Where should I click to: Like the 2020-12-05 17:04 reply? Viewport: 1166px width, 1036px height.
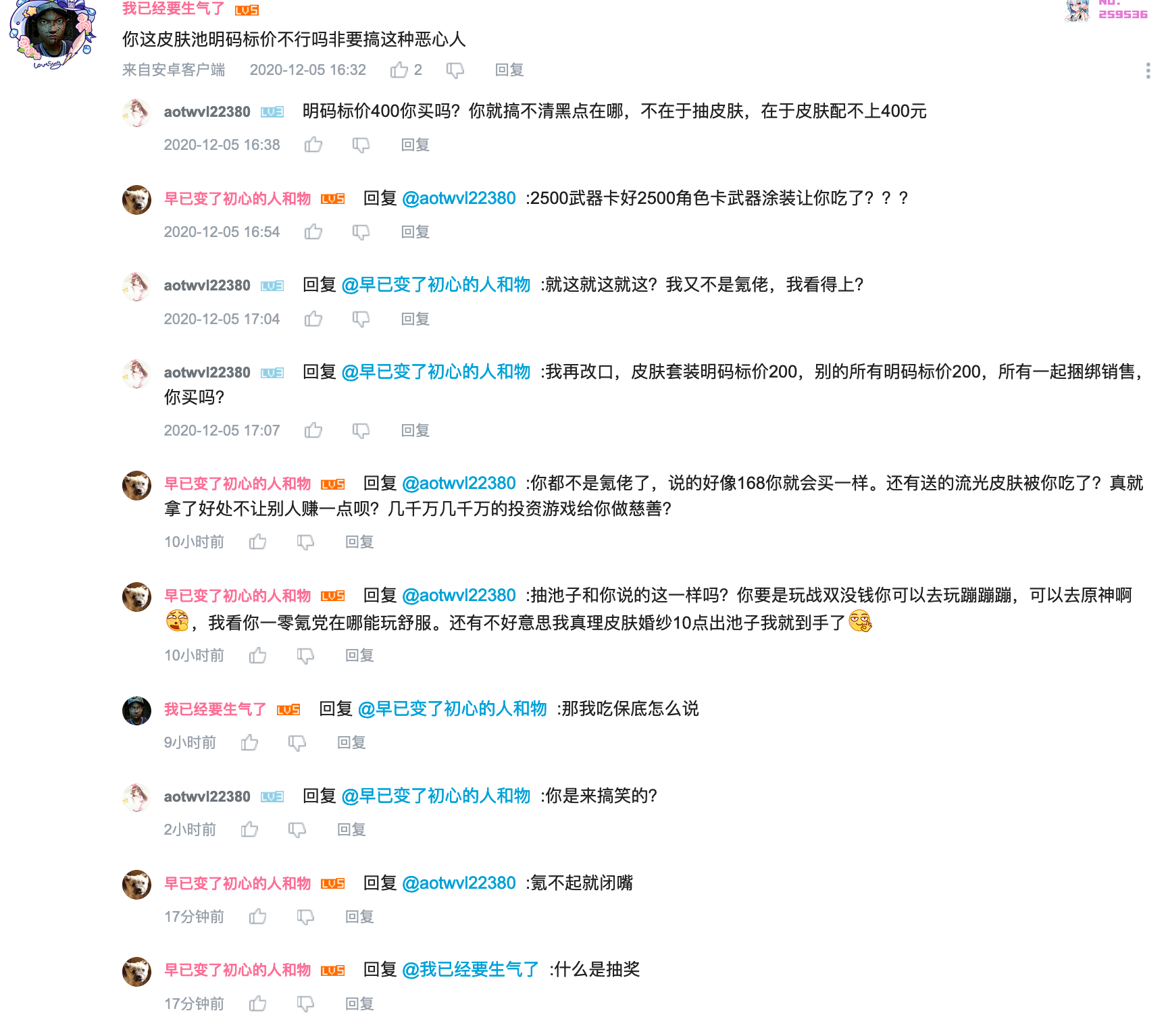tap(313, 319)
